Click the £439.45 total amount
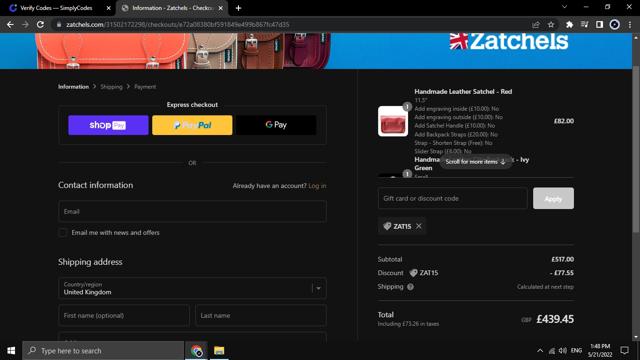Image resolution: width=640 pixels, height=360 pixels. click(555, 319)
